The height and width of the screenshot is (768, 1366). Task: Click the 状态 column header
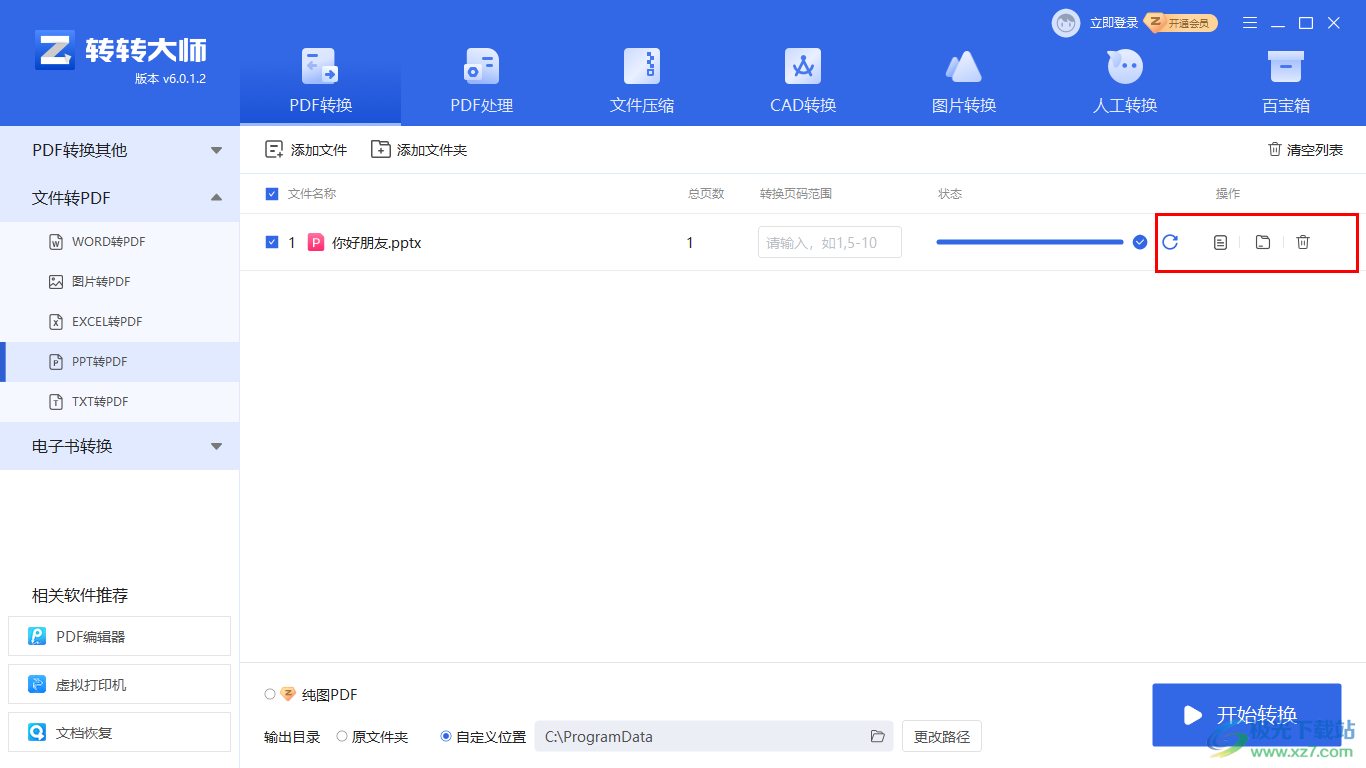coord(950,194)
